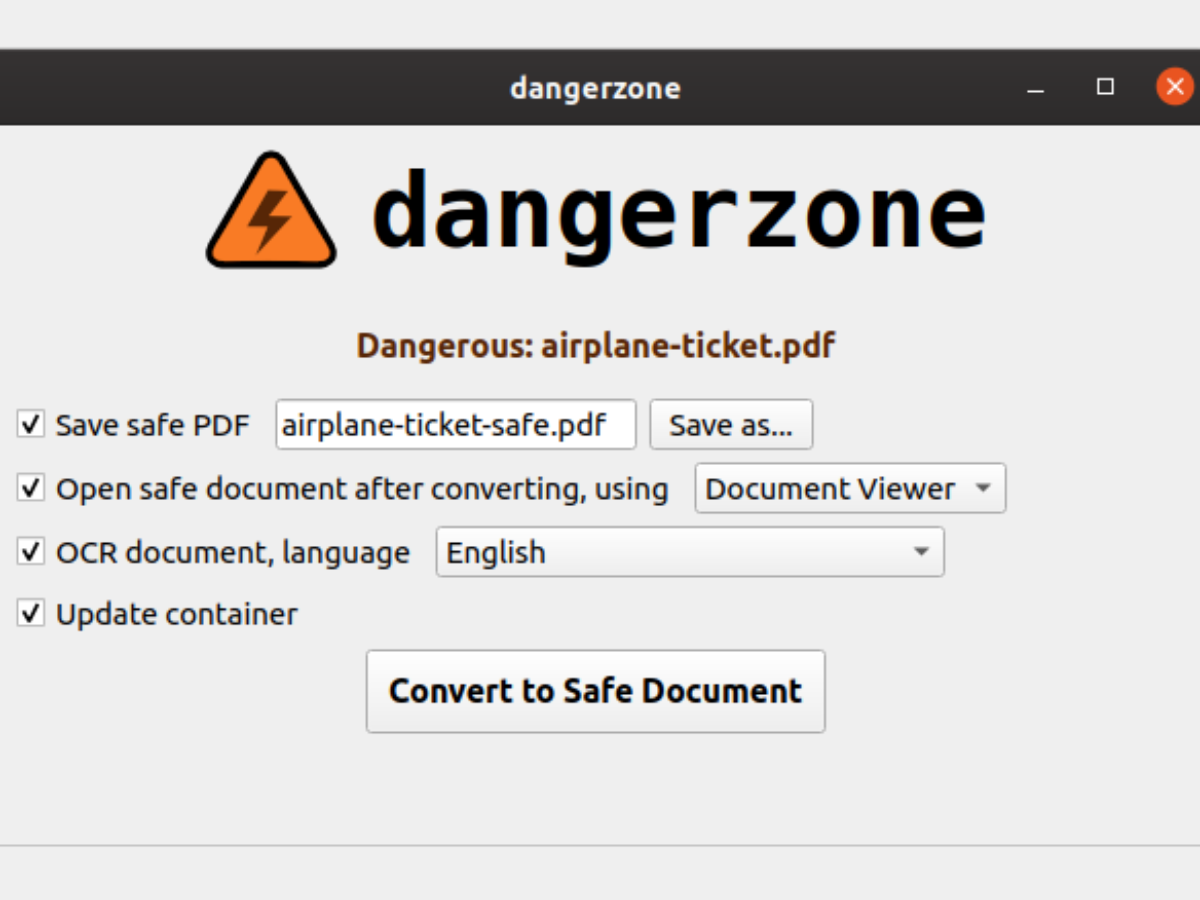Click Convert to Safe Document button

(595, 691)
